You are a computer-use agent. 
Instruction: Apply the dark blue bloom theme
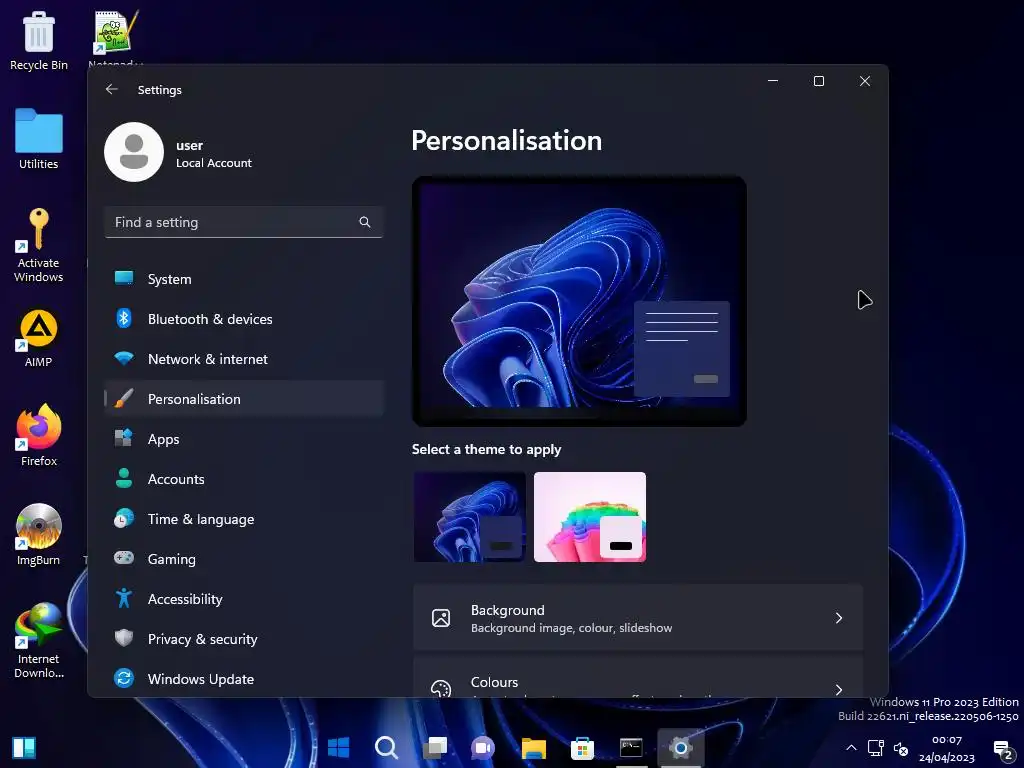click(x=470, y=517)
